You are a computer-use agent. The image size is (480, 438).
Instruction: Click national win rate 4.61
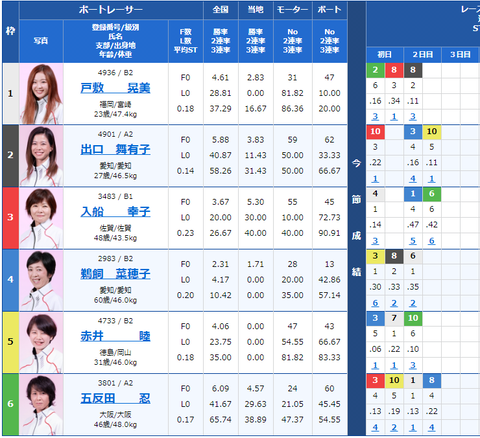(x=221, y=78)
